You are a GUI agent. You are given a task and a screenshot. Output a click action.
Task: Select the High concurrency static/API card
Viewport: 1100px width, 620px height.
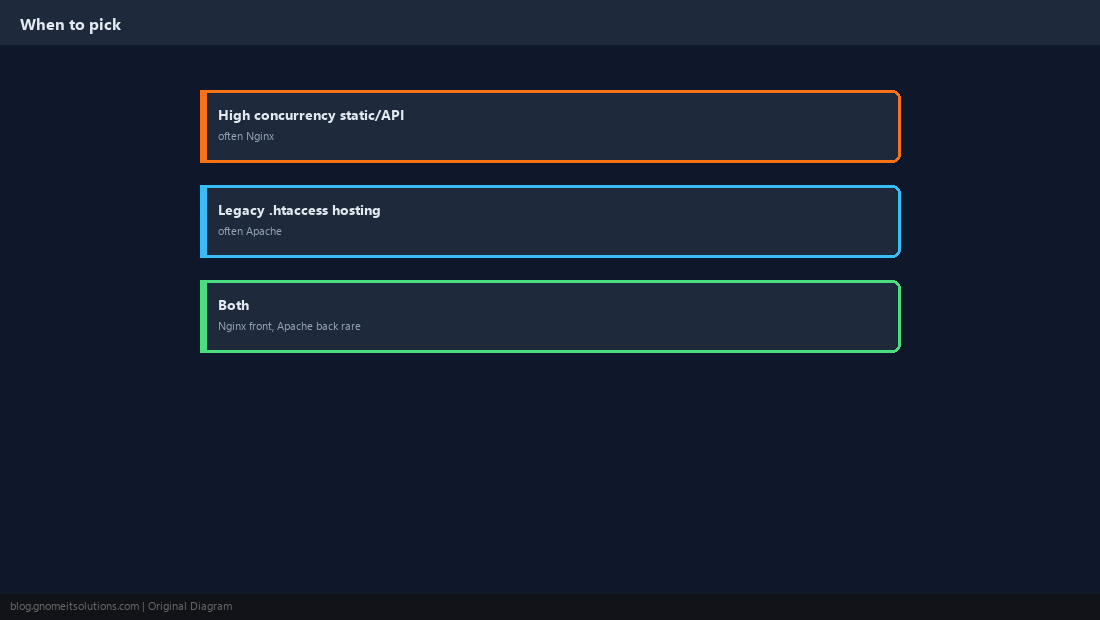[x=550, y=126]
